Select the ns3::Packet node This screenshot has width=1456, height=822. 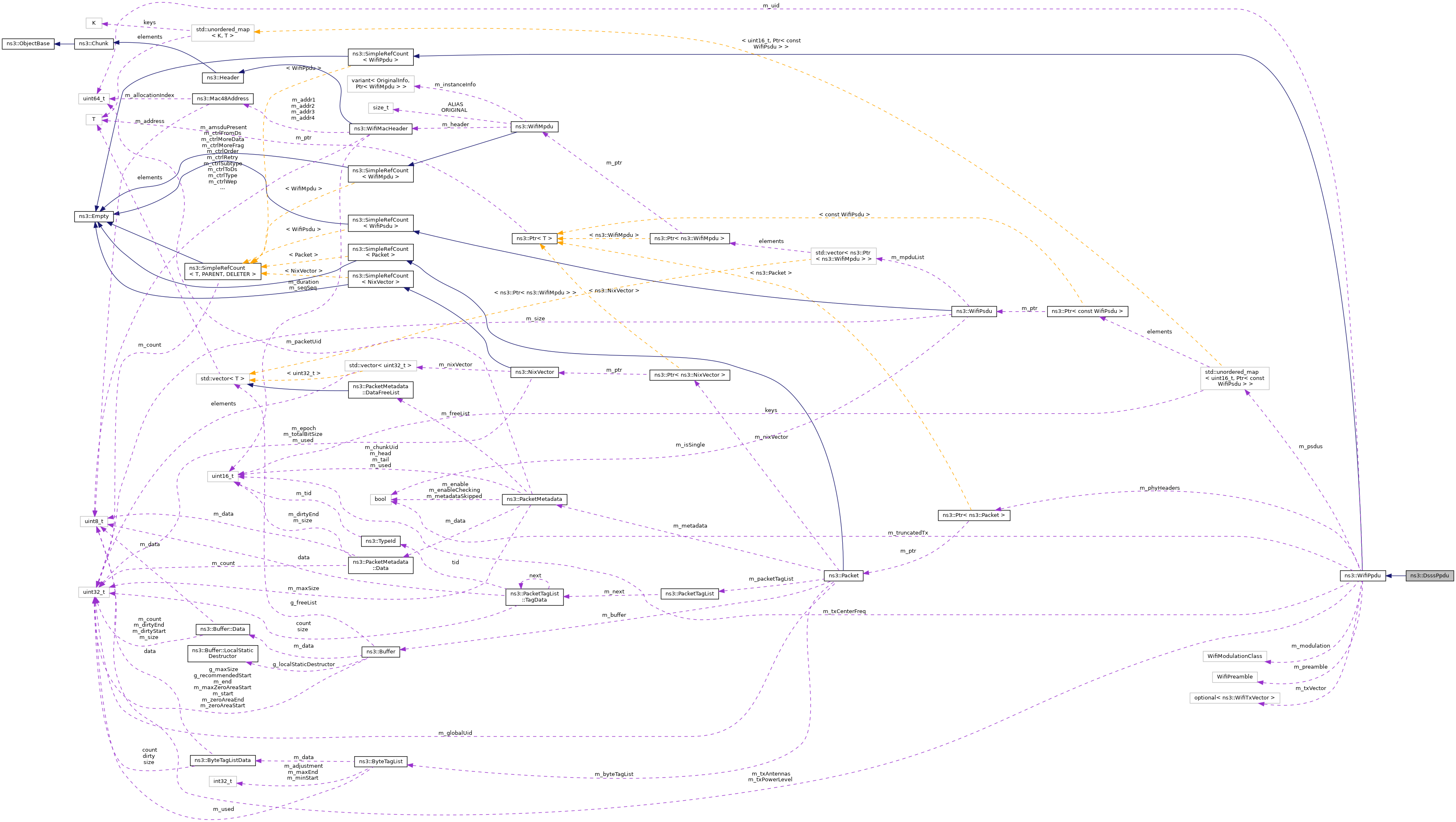843,576
